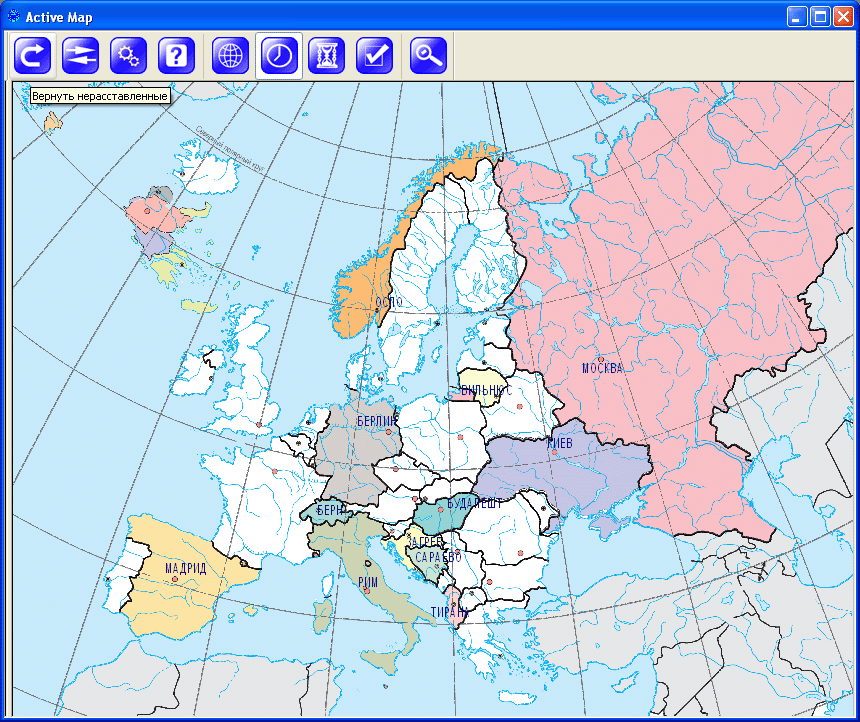Click the ОСЛО label on Norway
860x722 pixels.
coord(389,302)
